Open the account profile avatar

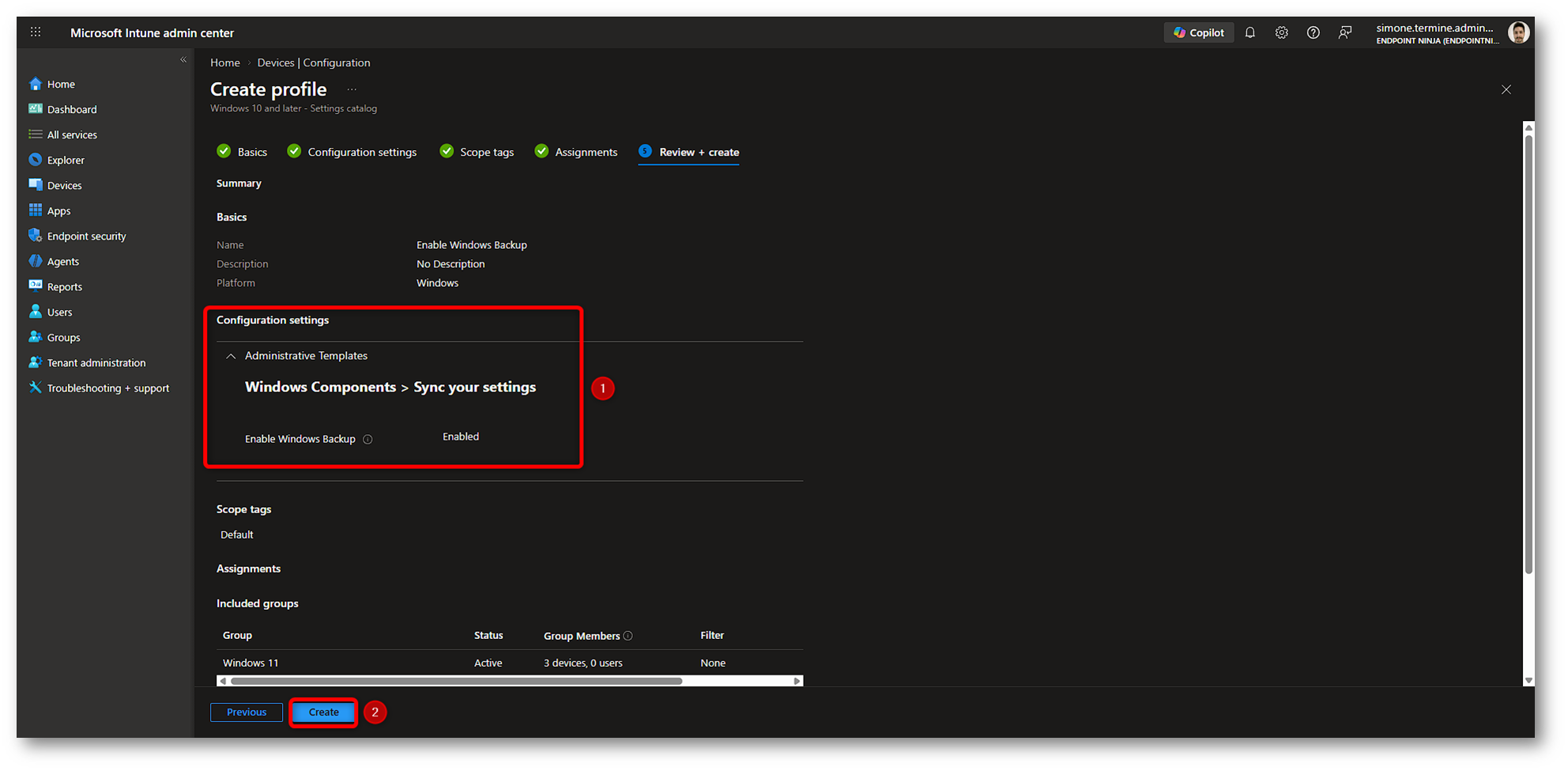click(x=1517, y=32)
